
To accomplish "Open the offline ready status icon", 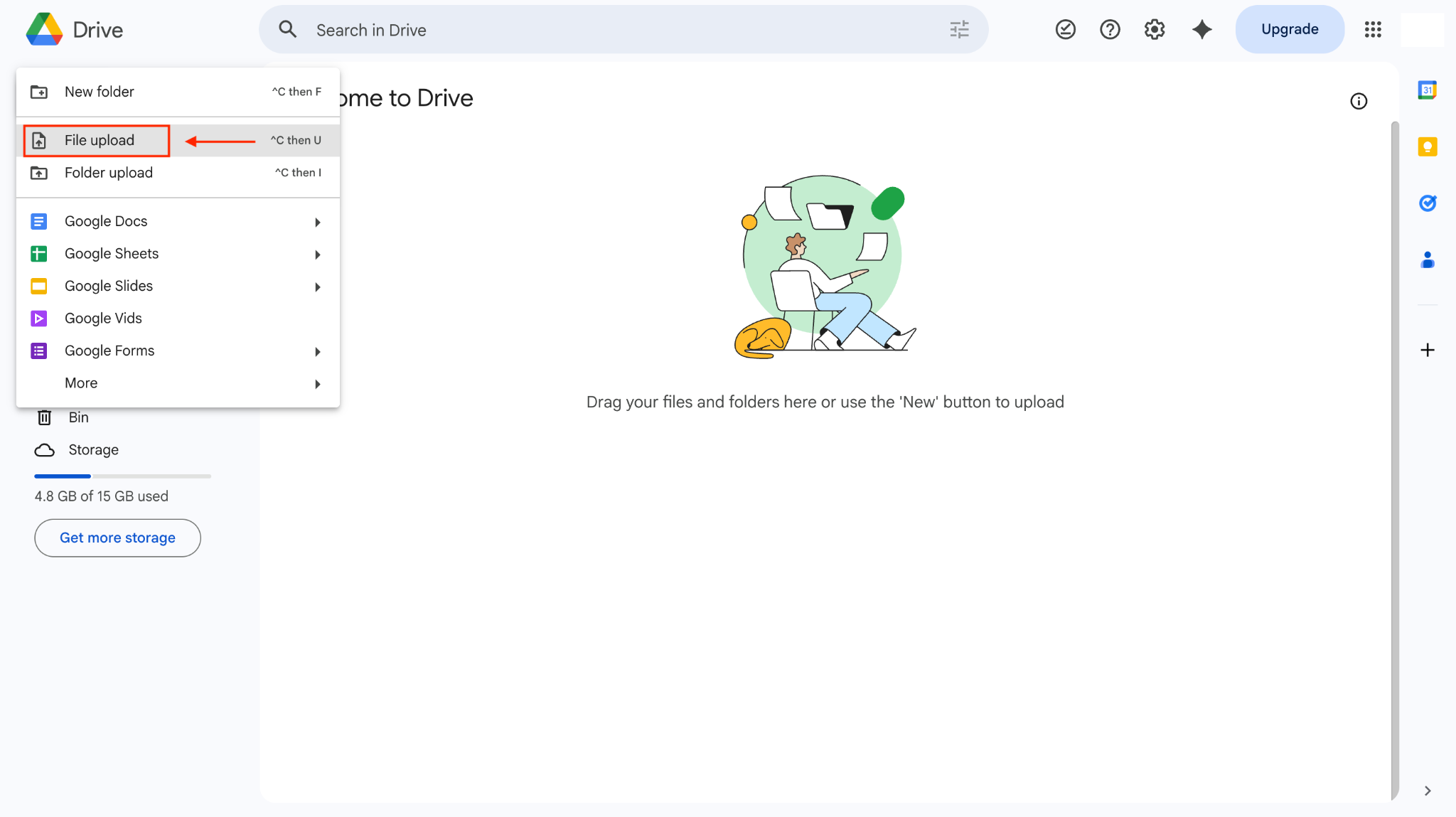I will 1065,29.
